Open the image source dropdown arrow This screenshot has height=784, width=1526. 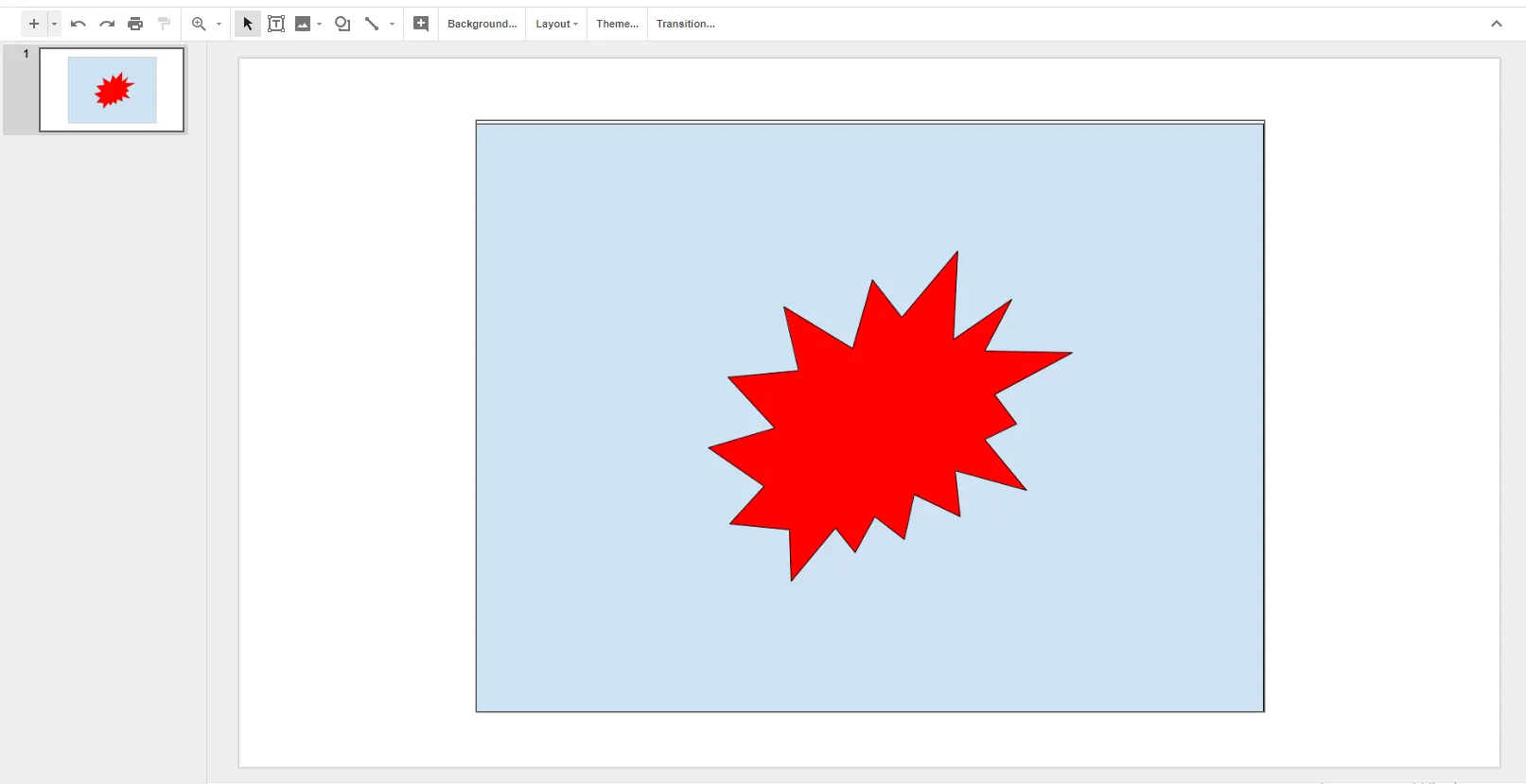[x=320, y=24]
